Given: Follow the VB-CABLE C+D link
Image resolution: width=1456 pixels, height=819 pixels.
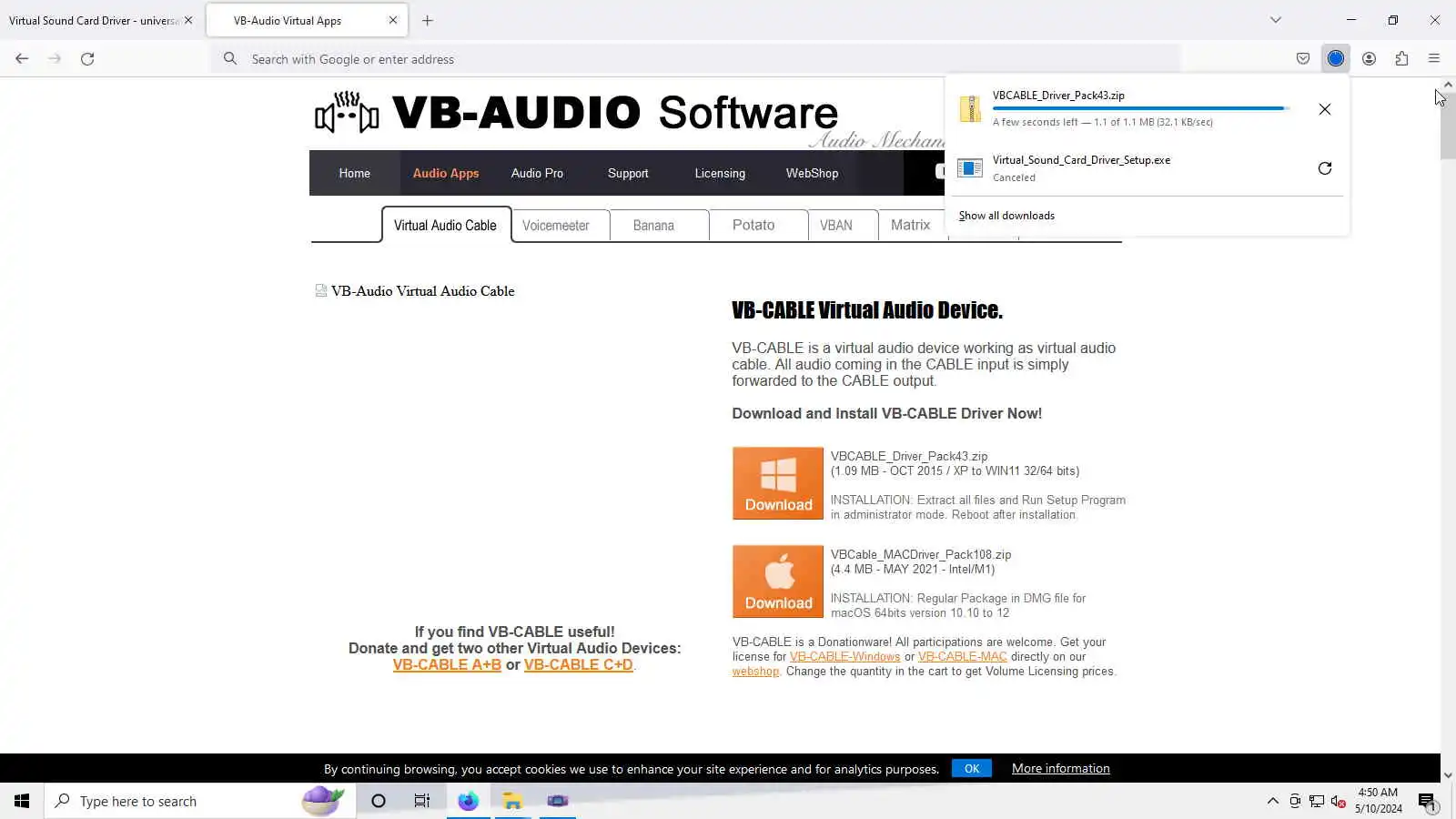Looking at the screenshot, I should pyautogui.click(x=579, y=665).
